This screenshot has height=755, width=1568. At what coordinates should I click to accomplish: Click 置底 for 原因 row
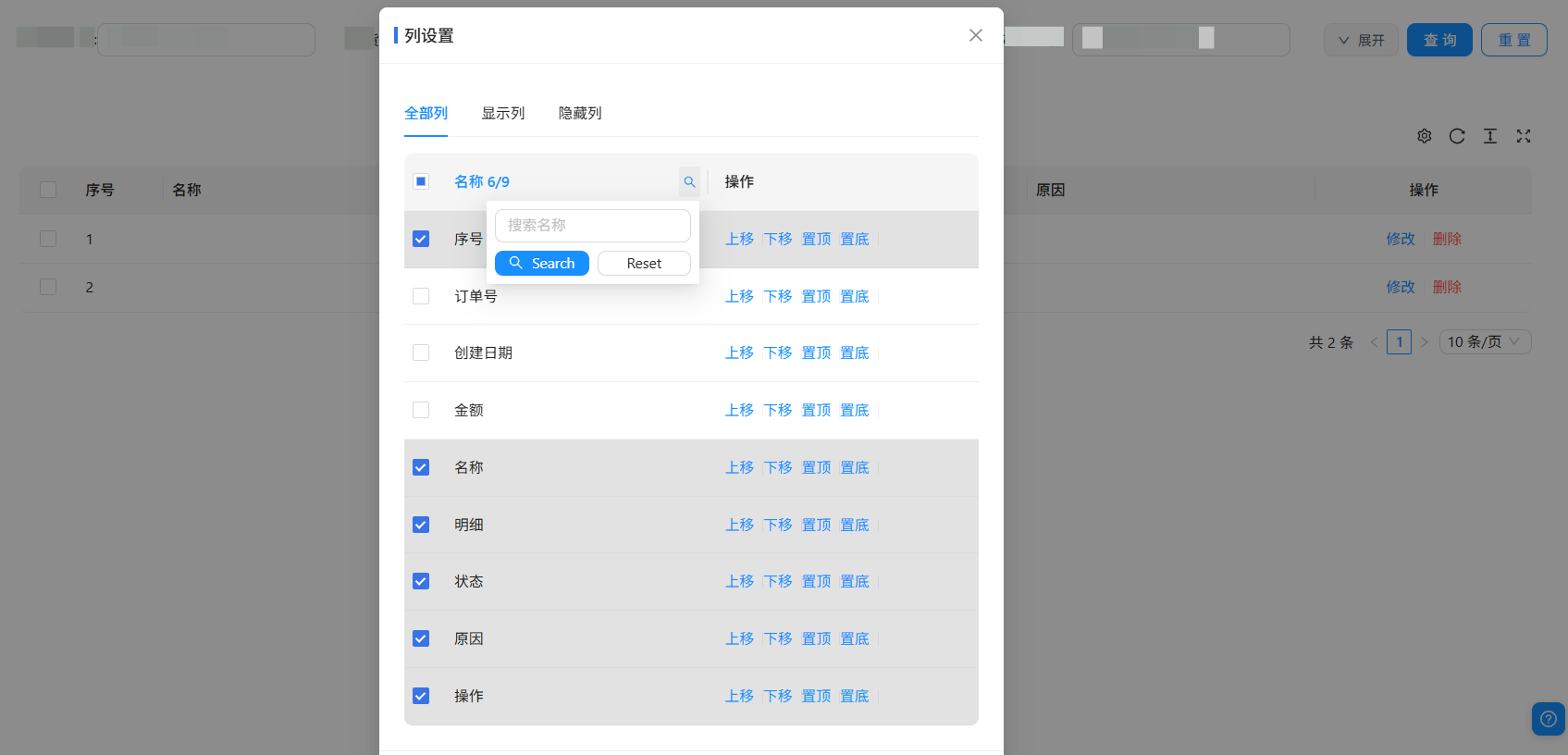pos(855,638)
